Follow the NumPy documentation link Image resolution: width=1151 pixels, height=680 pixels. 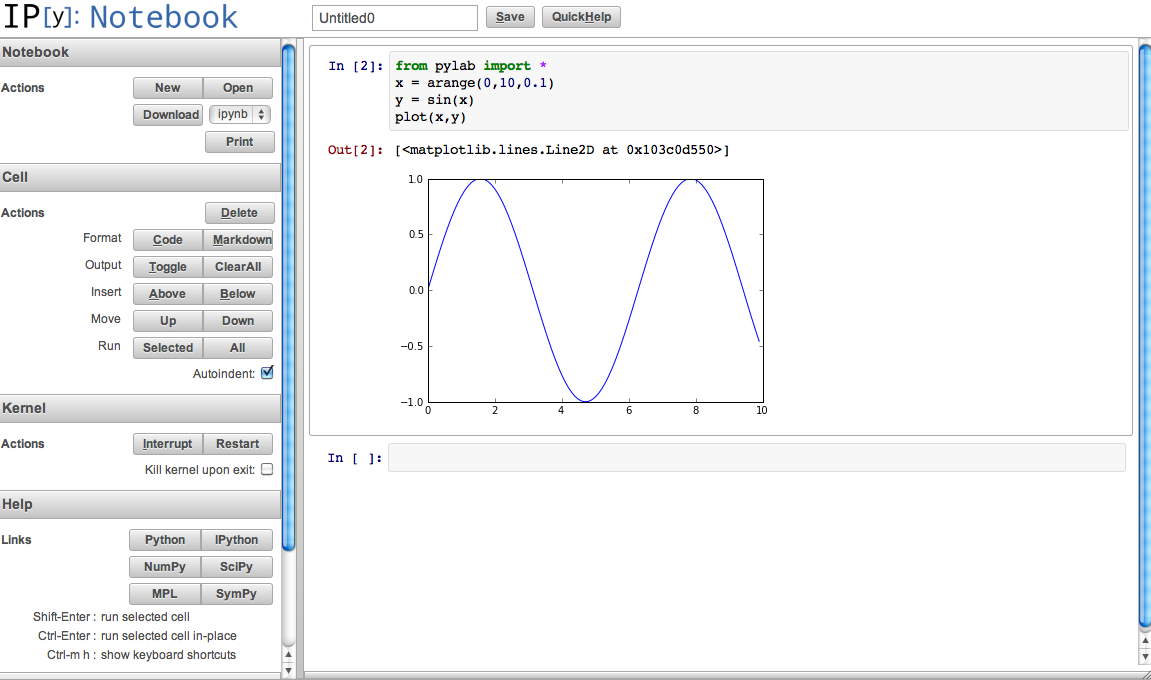[x=164, y=566]
